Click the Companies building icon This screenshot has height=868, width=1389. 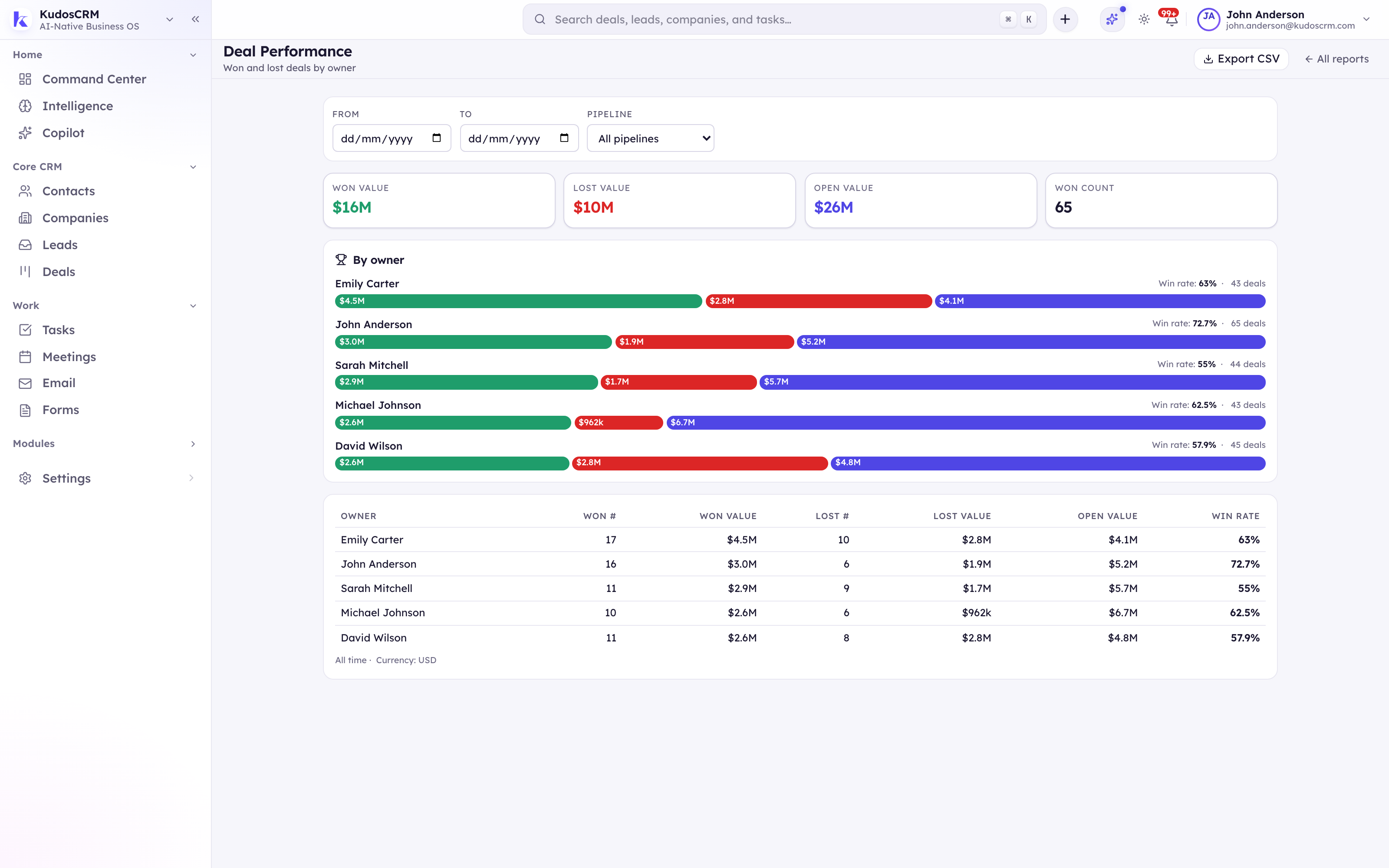point(25,218)
